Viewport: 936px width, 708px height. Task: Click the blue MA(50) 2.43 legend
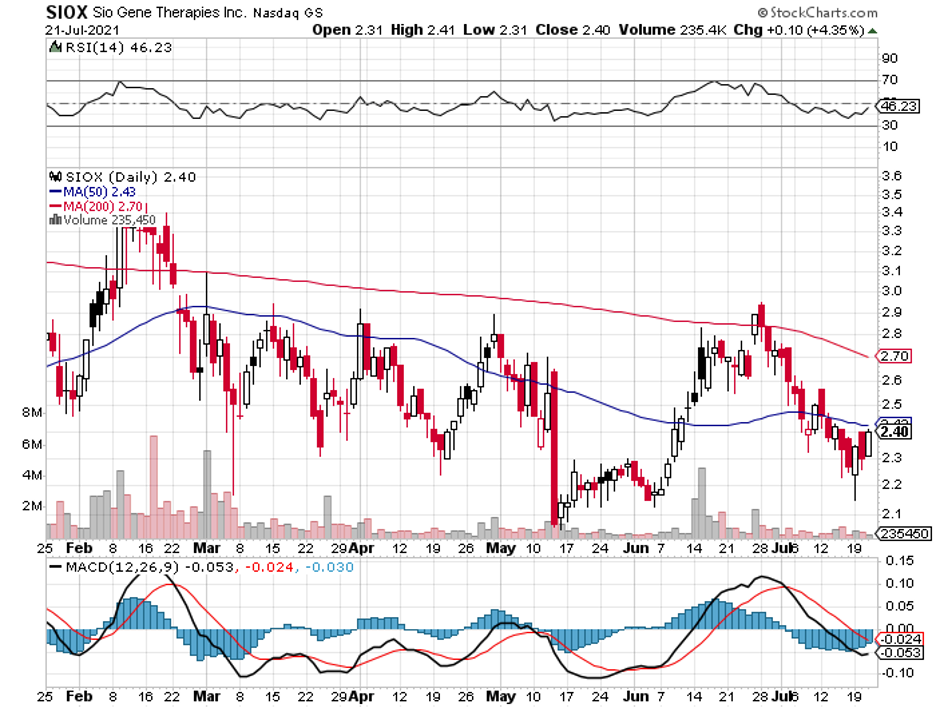click(x=93, y=192)
